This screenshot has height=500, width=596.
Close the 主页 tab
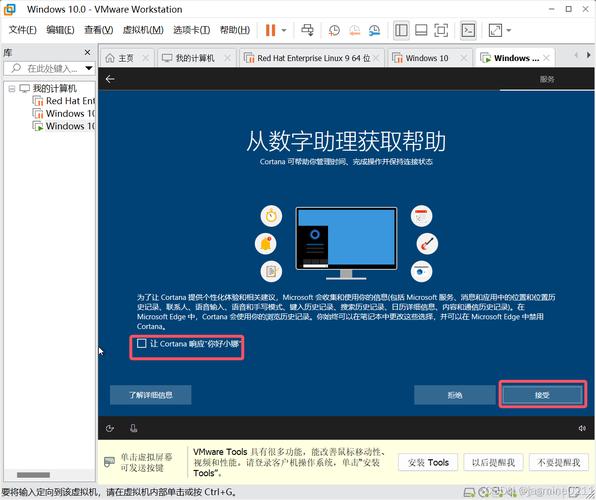coord(146,58)
